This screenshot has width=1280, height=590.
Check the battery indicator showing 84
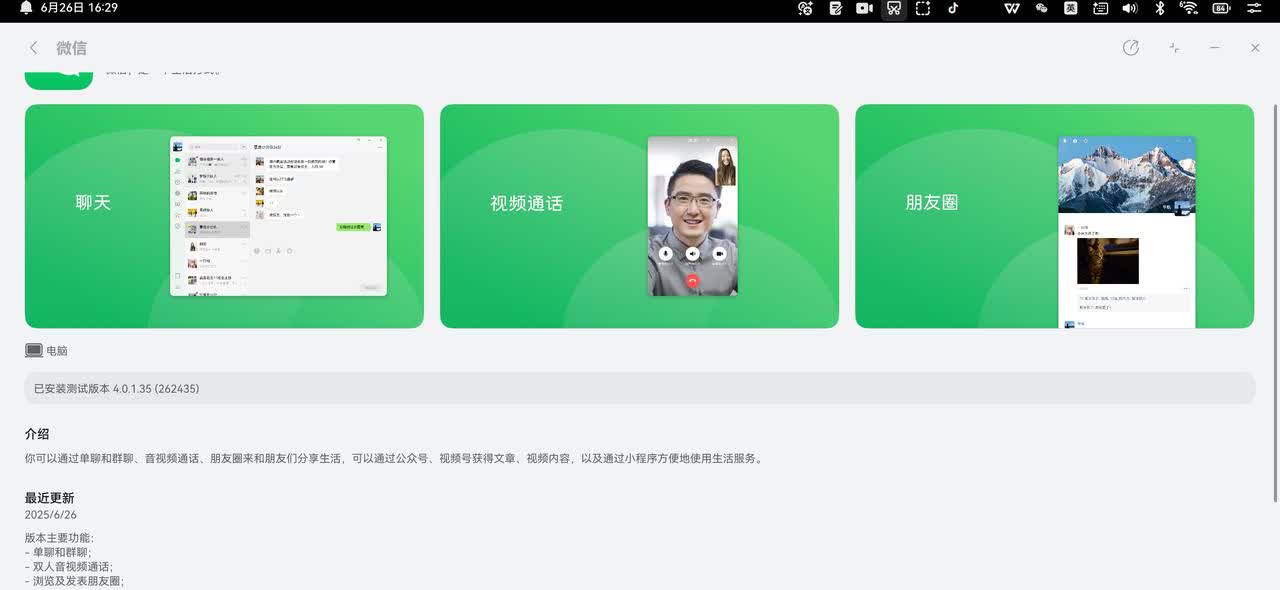click(1221, 8)
